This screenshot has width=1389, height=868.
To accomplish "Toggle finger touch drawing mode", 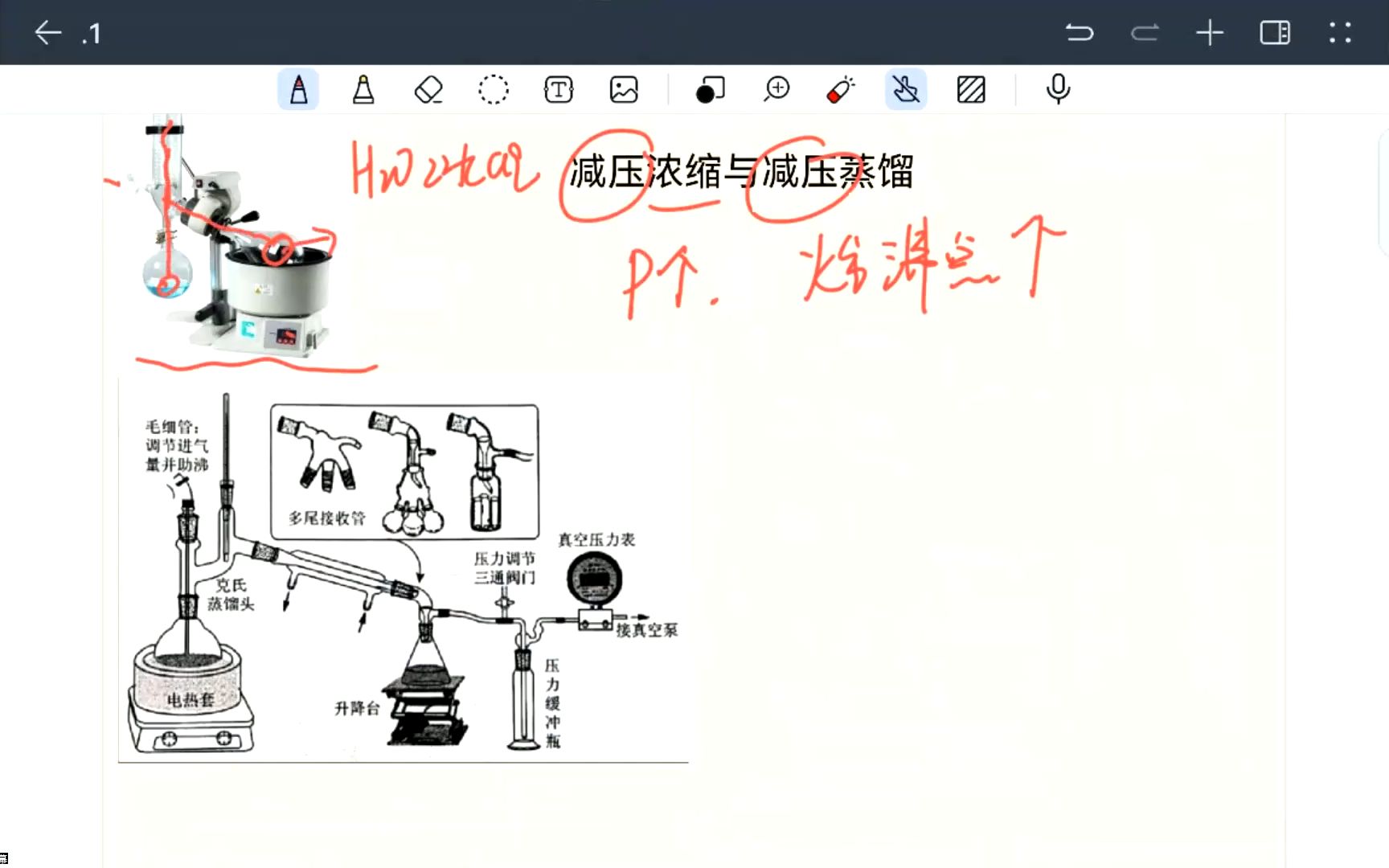I will click(x=906, y=89).
